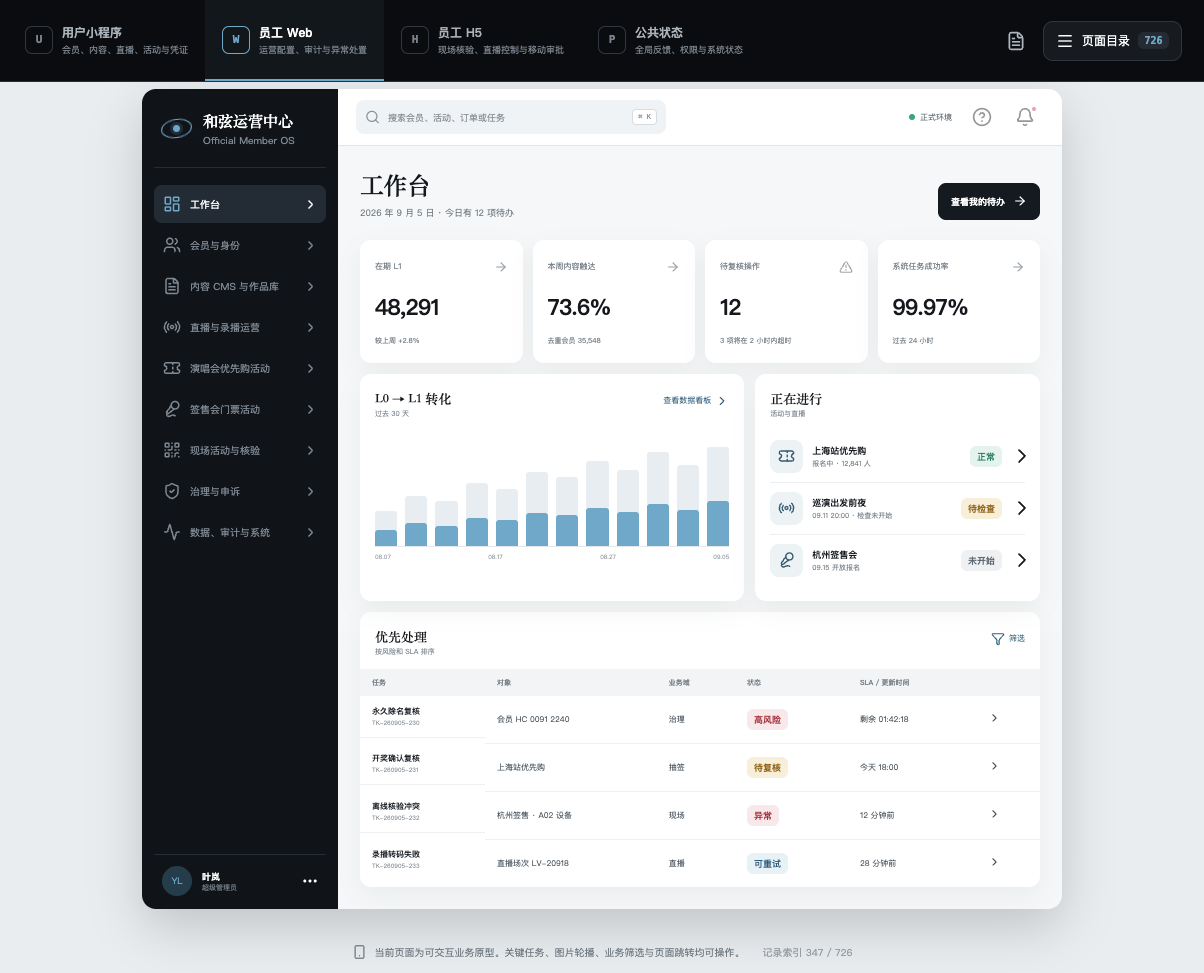
Task: Expand 现场活动与核验 chevron
Action: coord(310,450)
